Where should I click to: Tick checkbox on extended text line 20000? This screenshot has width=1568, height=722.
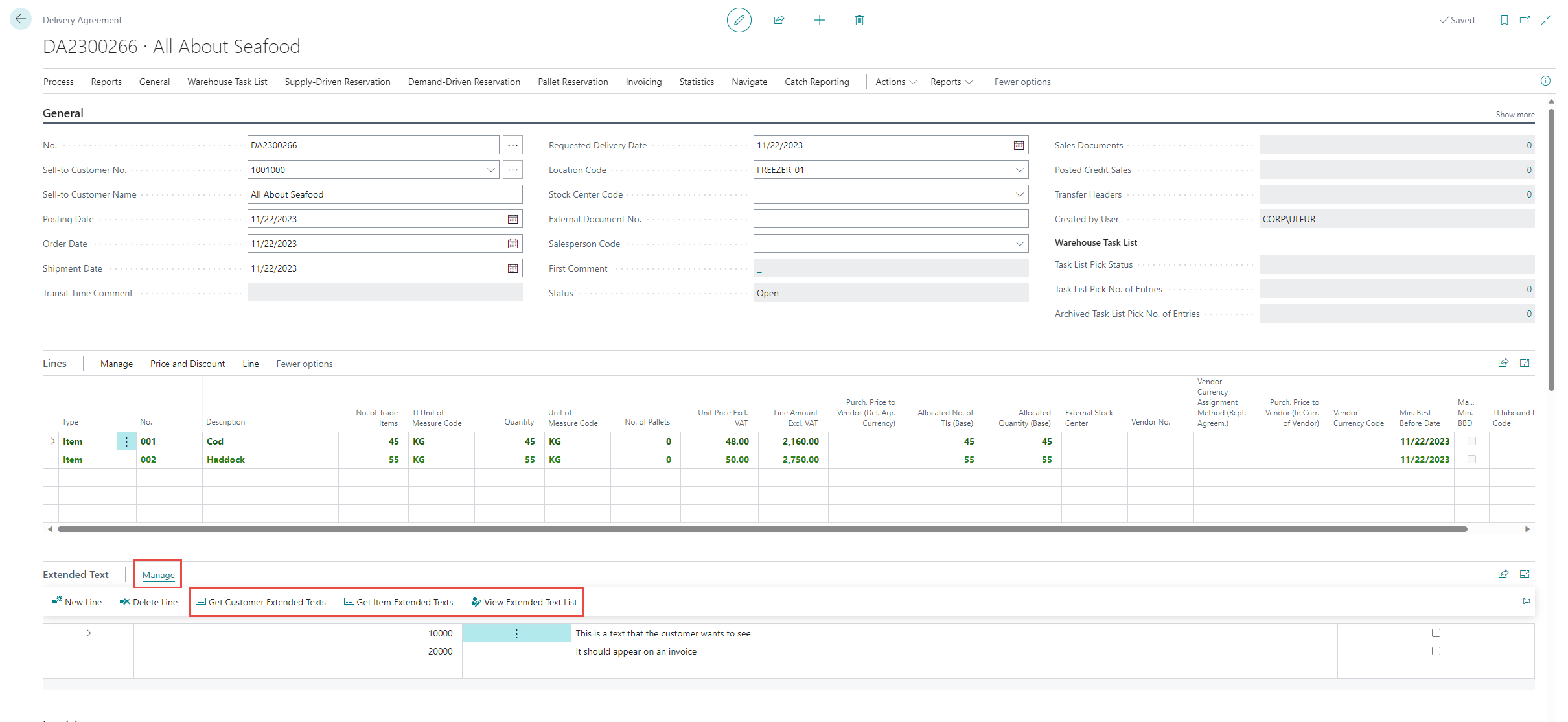click(x=1436, y=651)
